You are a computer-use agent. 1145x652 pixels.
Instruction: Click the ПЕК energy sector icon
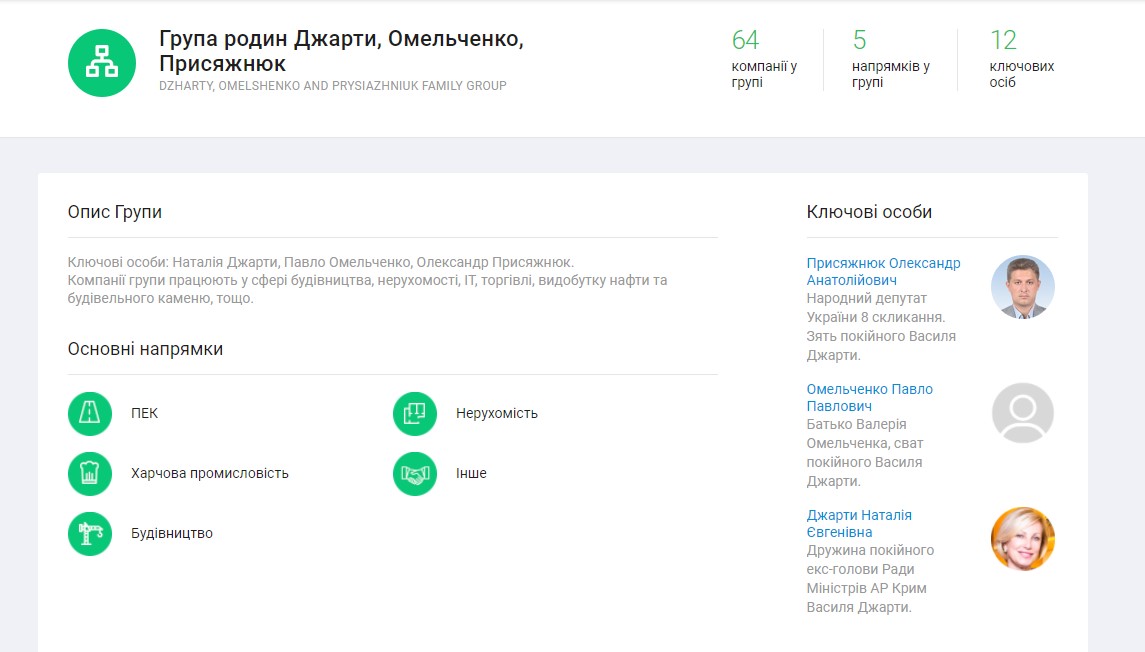tap(90, 414)
